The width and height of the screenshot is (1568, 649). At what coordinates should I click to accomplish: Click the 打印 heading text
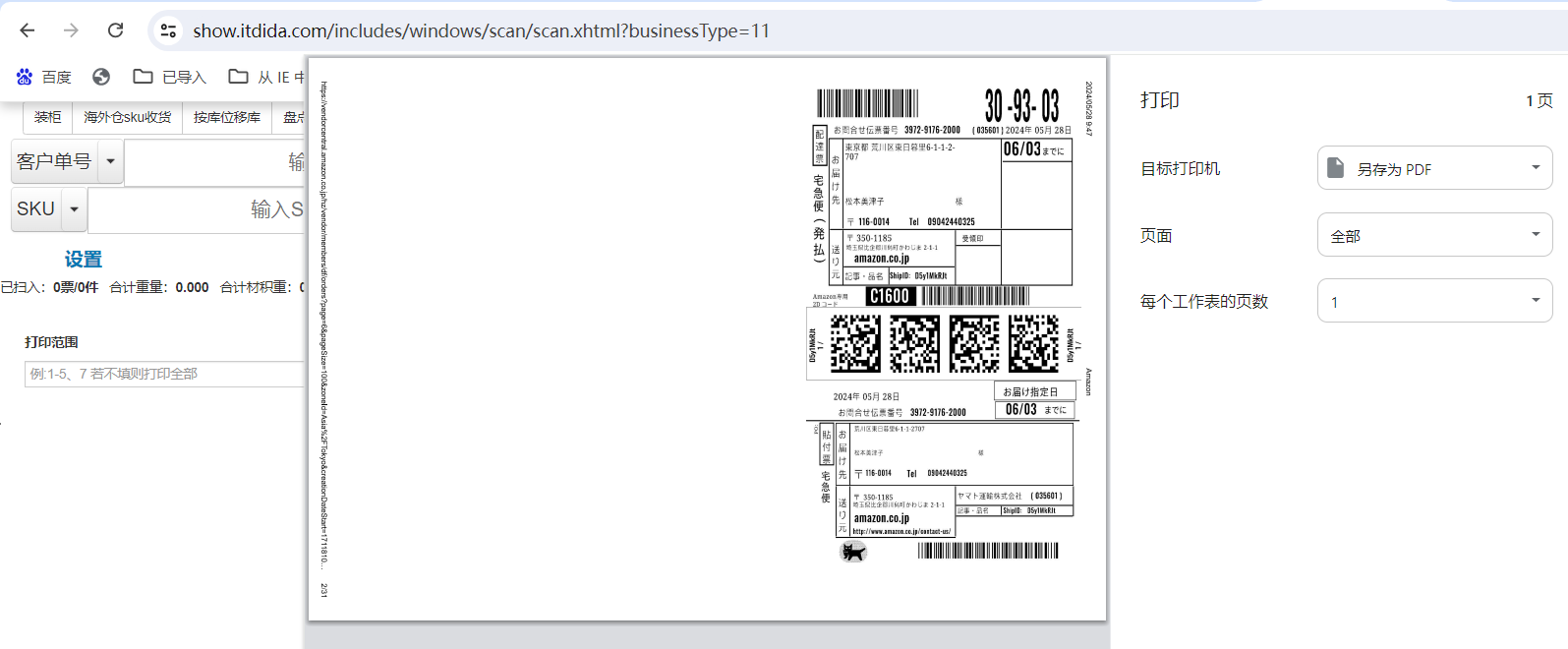1160,100
